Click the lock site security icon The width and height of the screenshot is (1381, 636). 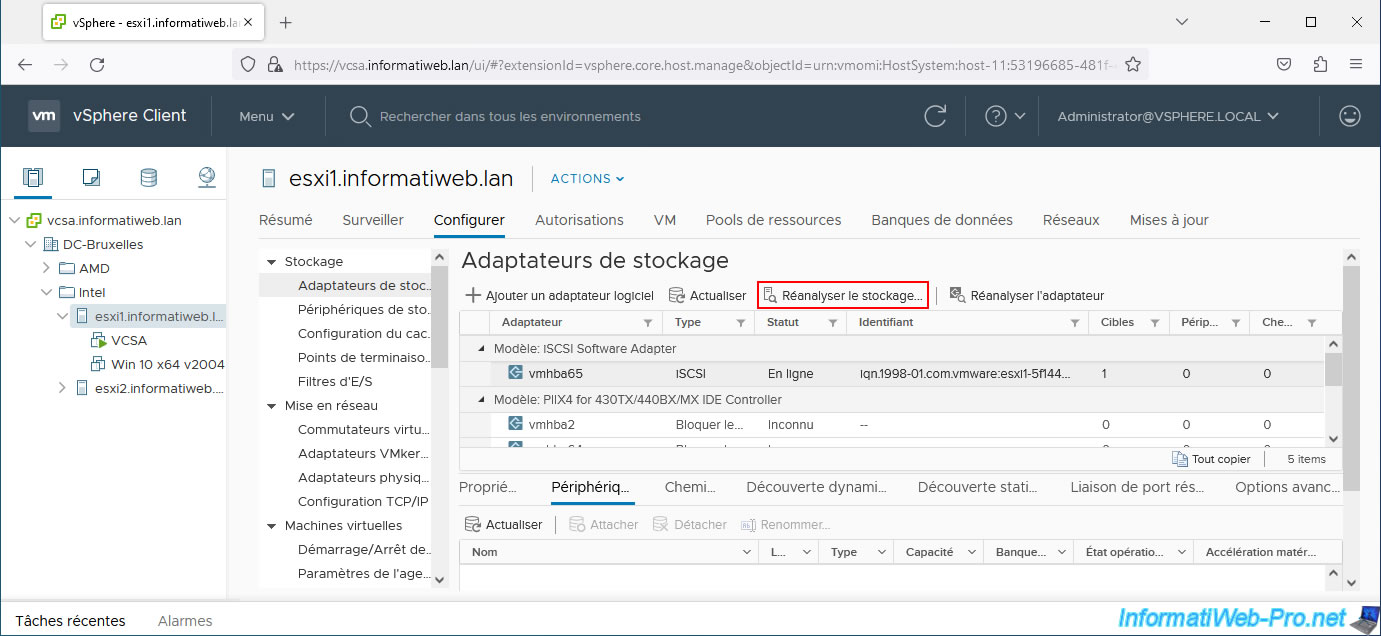click(275, 64)
